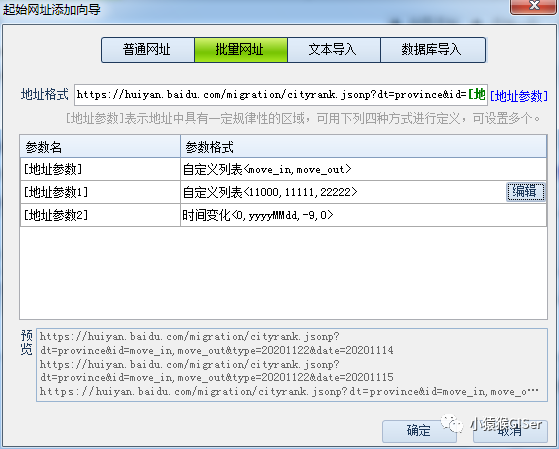Select the [地址参数] row name cell

[x=100, y=169]
